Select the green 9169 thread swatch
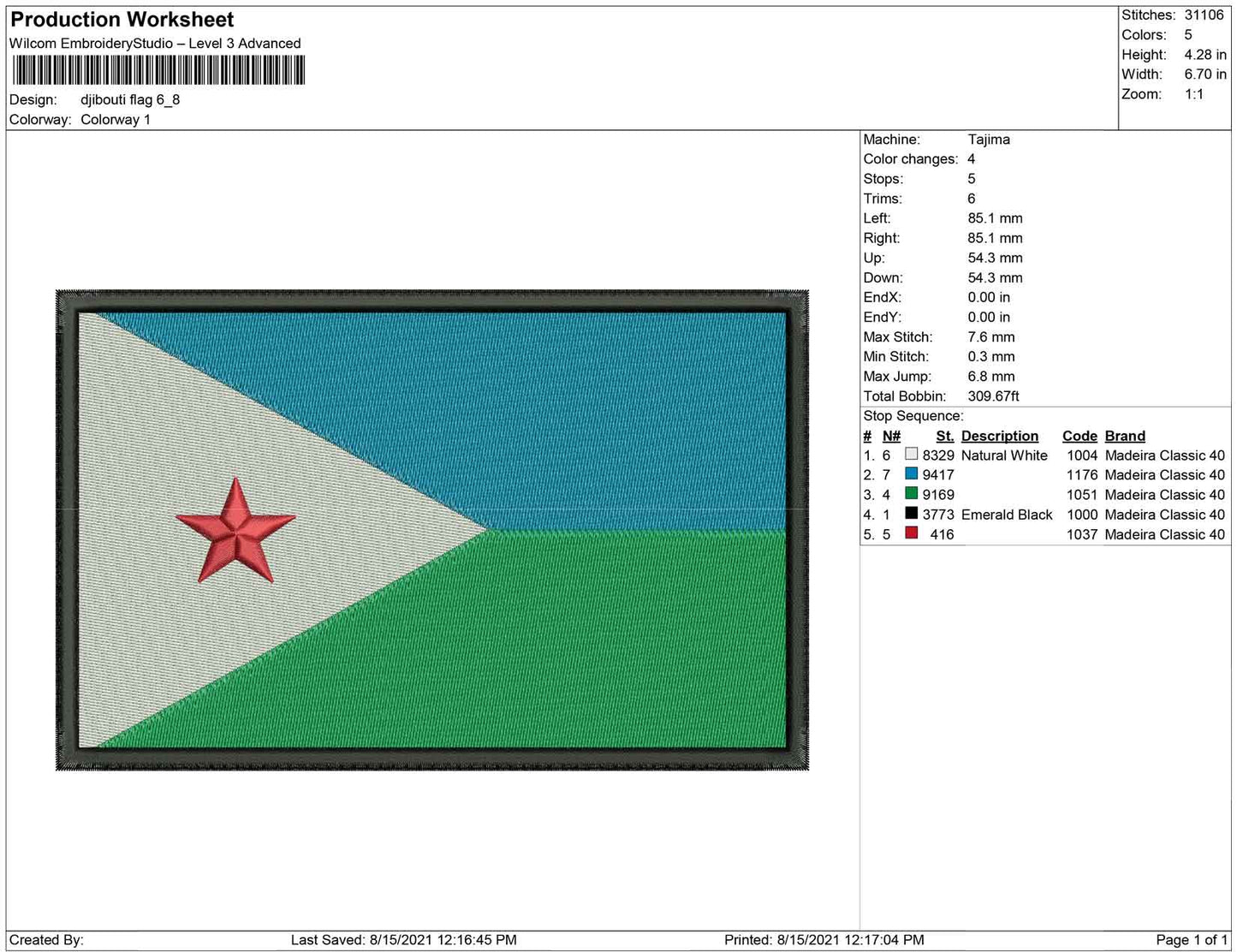The image size is (1237, 952). pyautogui.click(x=912, y=494)
